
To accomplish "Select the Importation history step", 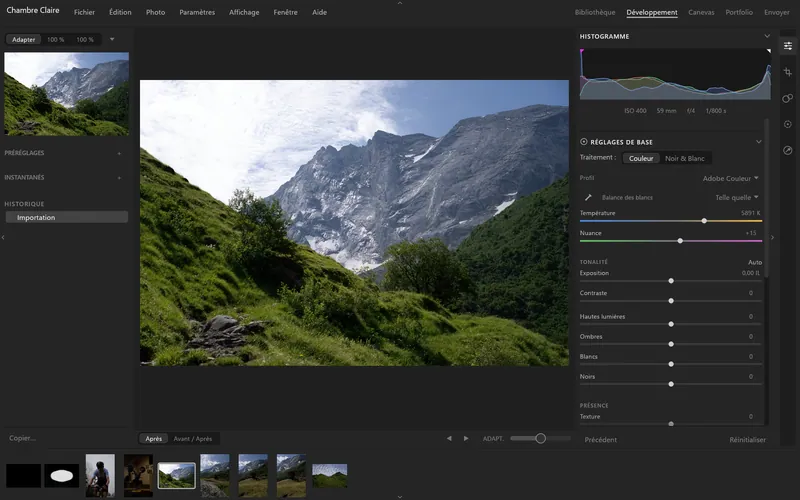I will click(67, 217).
